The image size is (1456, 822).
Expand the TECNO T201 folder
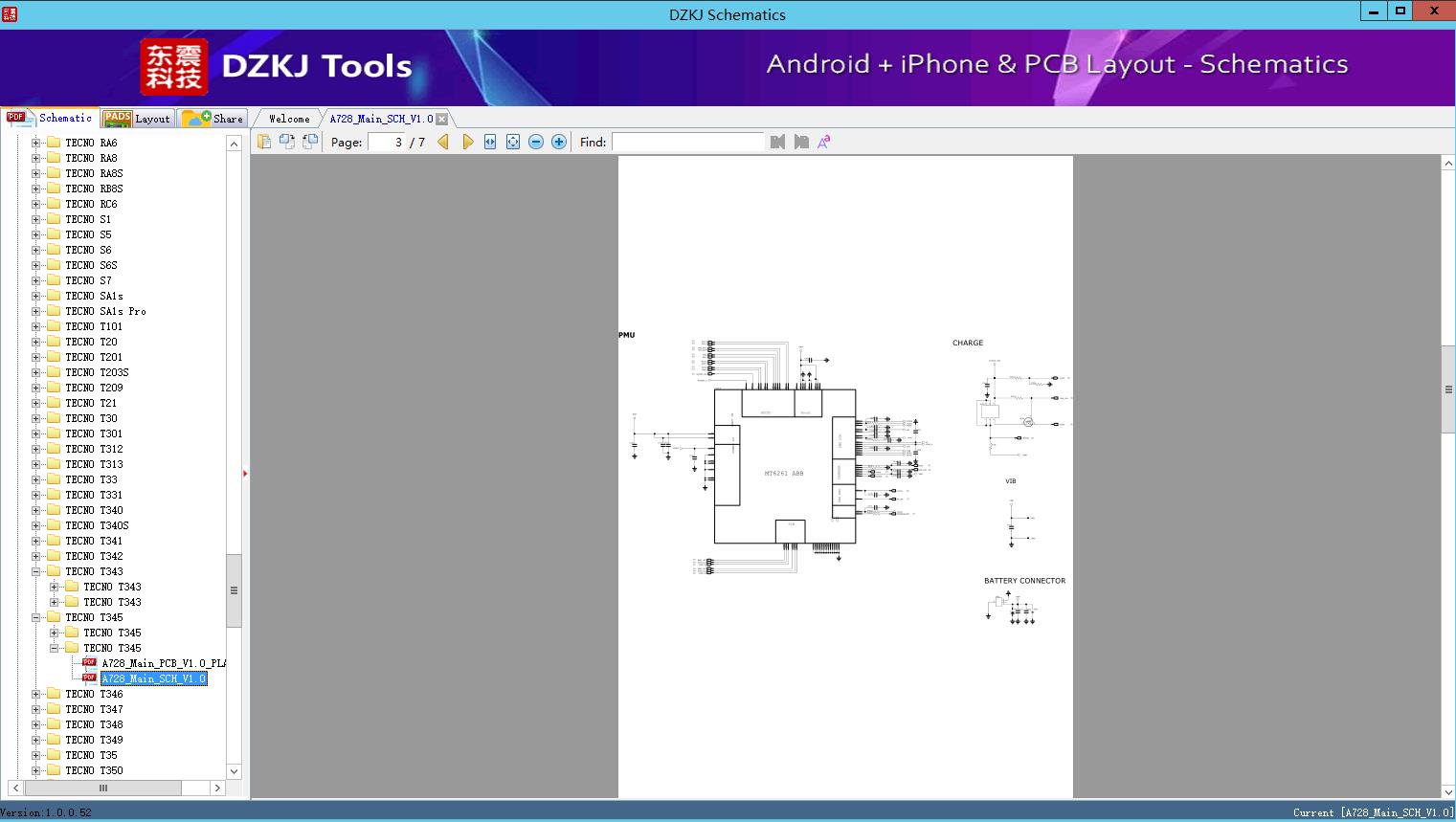pos(35,357)
